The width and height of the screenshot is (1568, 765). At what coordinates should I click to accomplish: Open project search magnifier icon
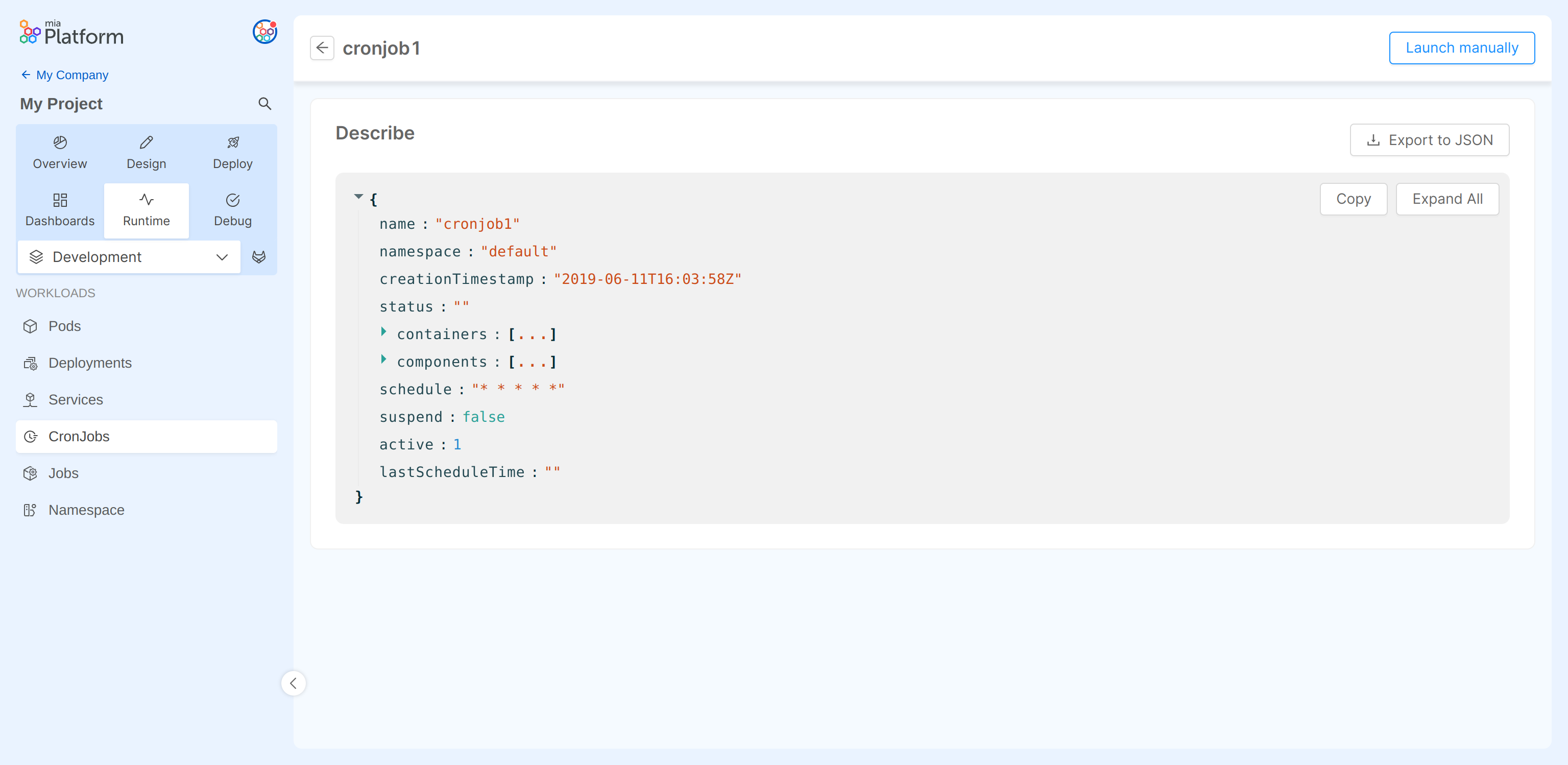pos(264,104)
